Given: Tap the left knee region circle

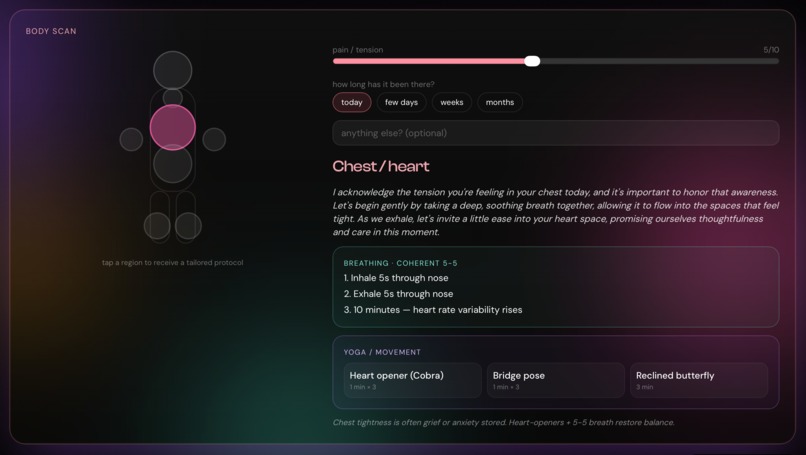Looking at the screenshot, I should [x=157, y=226].
